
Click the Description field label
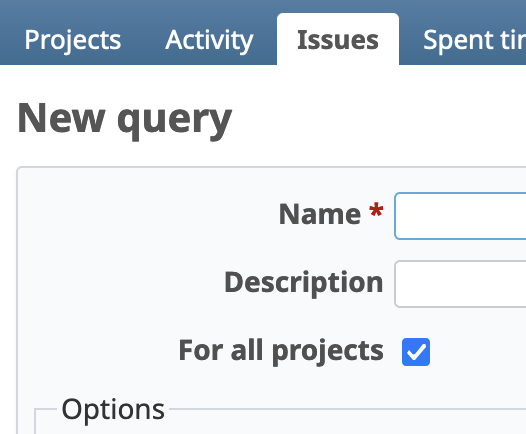pyautogui.click(x=303, y=282)
